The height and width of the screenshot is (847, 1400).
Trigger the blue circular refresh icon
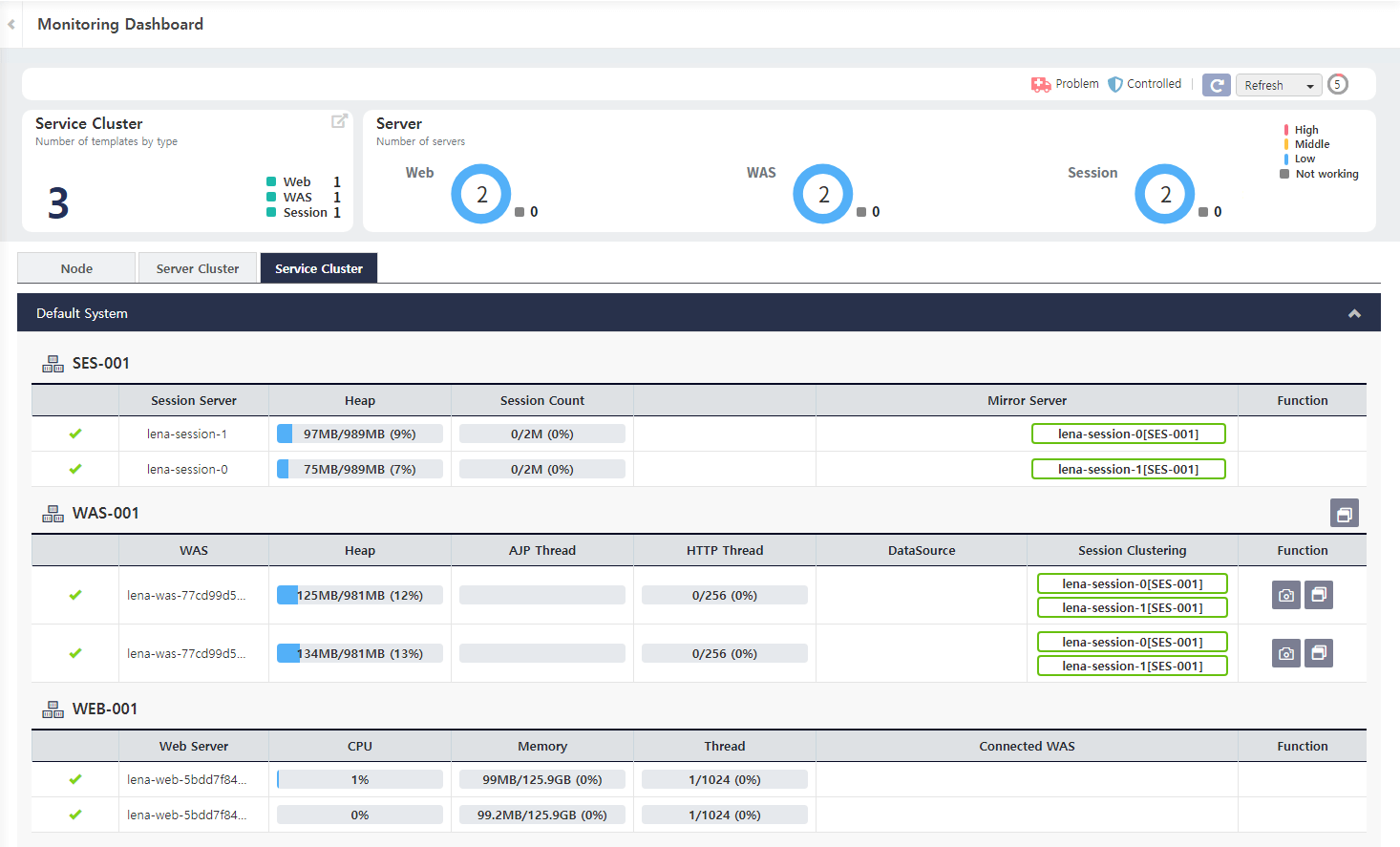point(1216,85)
